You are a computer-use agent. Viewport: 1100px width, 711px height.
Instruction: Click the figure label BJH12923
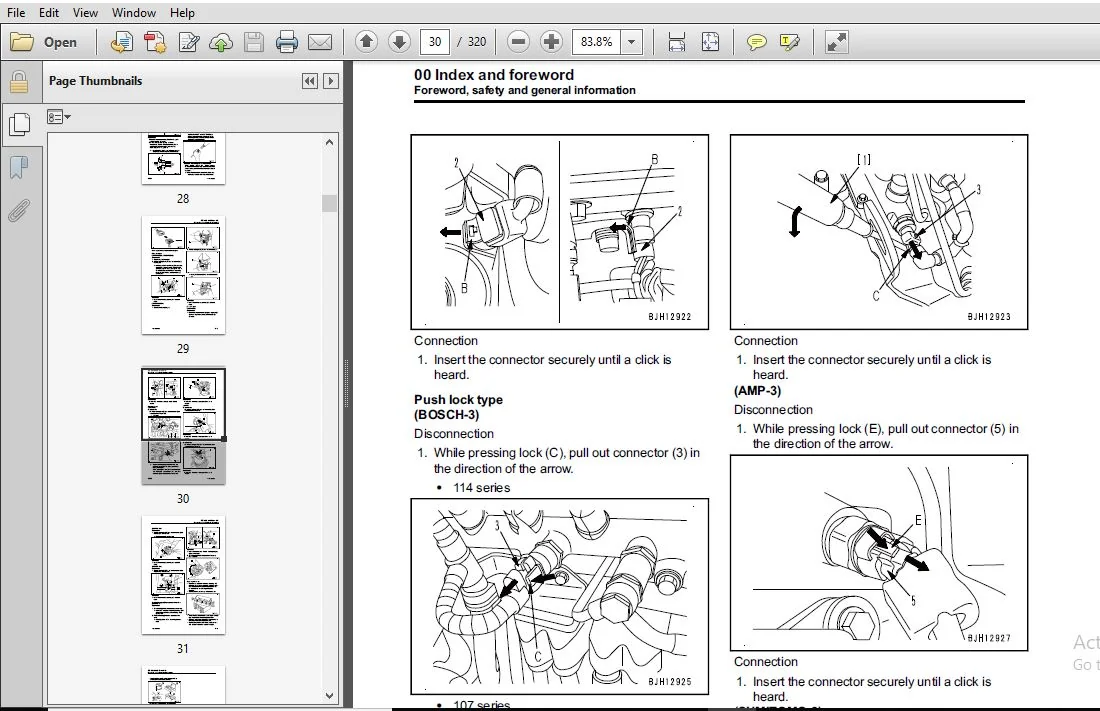(989, 317)
